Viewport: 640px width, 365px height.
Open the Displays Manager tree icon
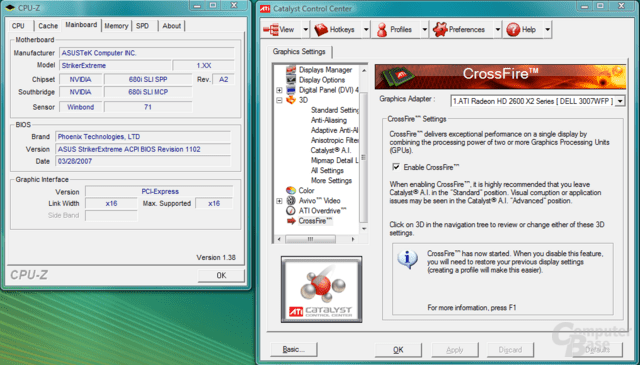291,69
